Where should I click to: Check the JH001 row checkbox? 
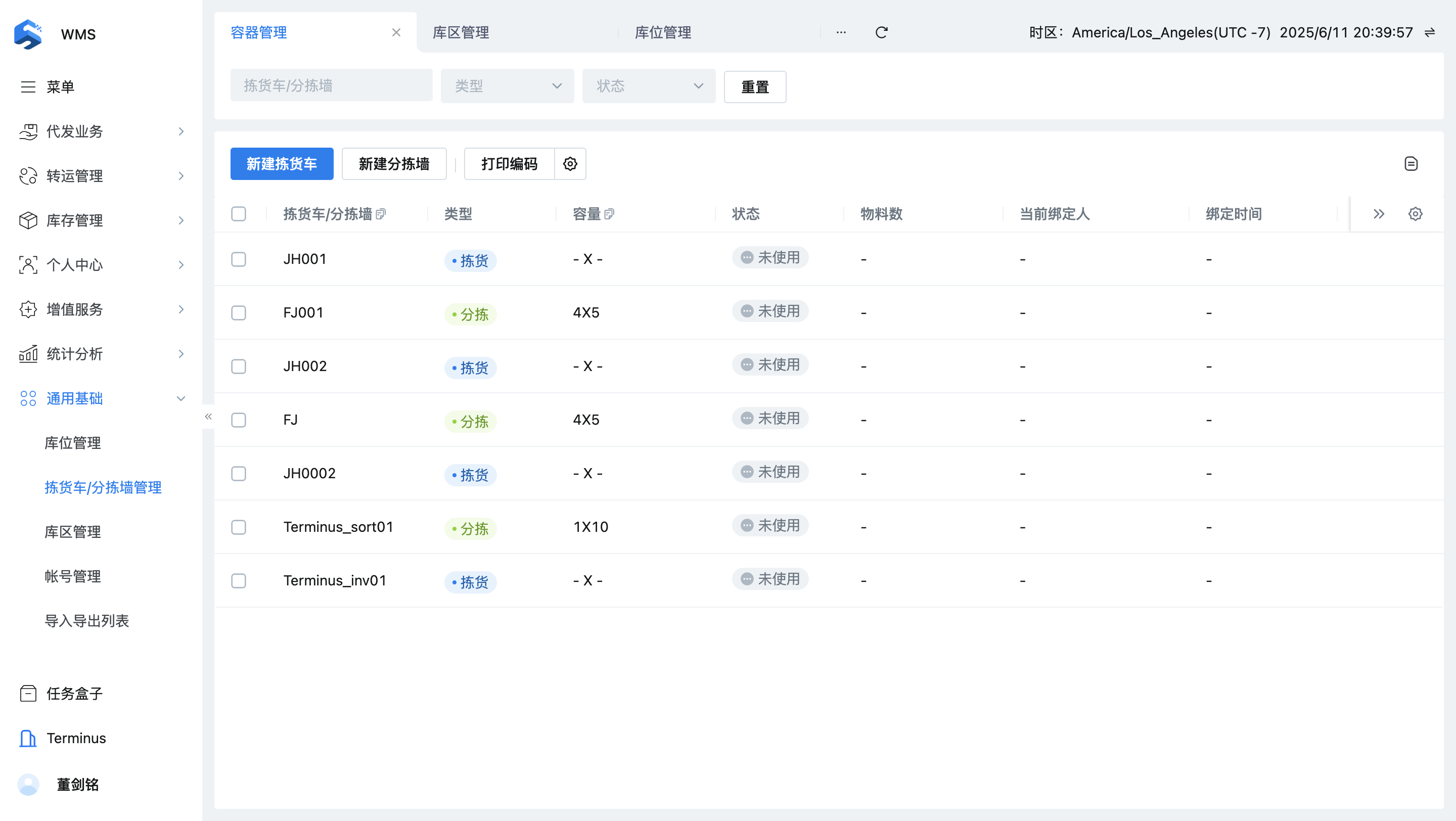pos(239,259)
